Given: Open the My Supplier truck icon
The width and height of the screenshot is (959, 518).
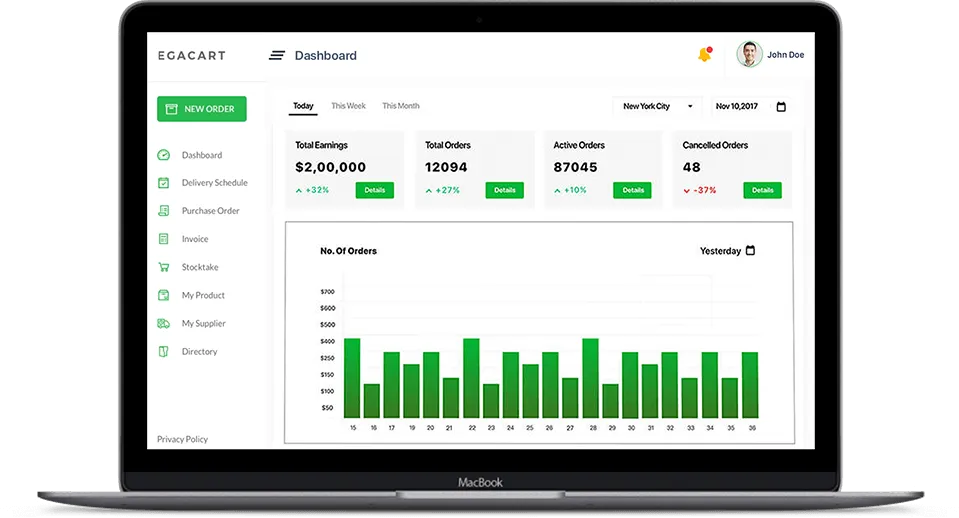Looking at the screenshot, I should (163, 323).
